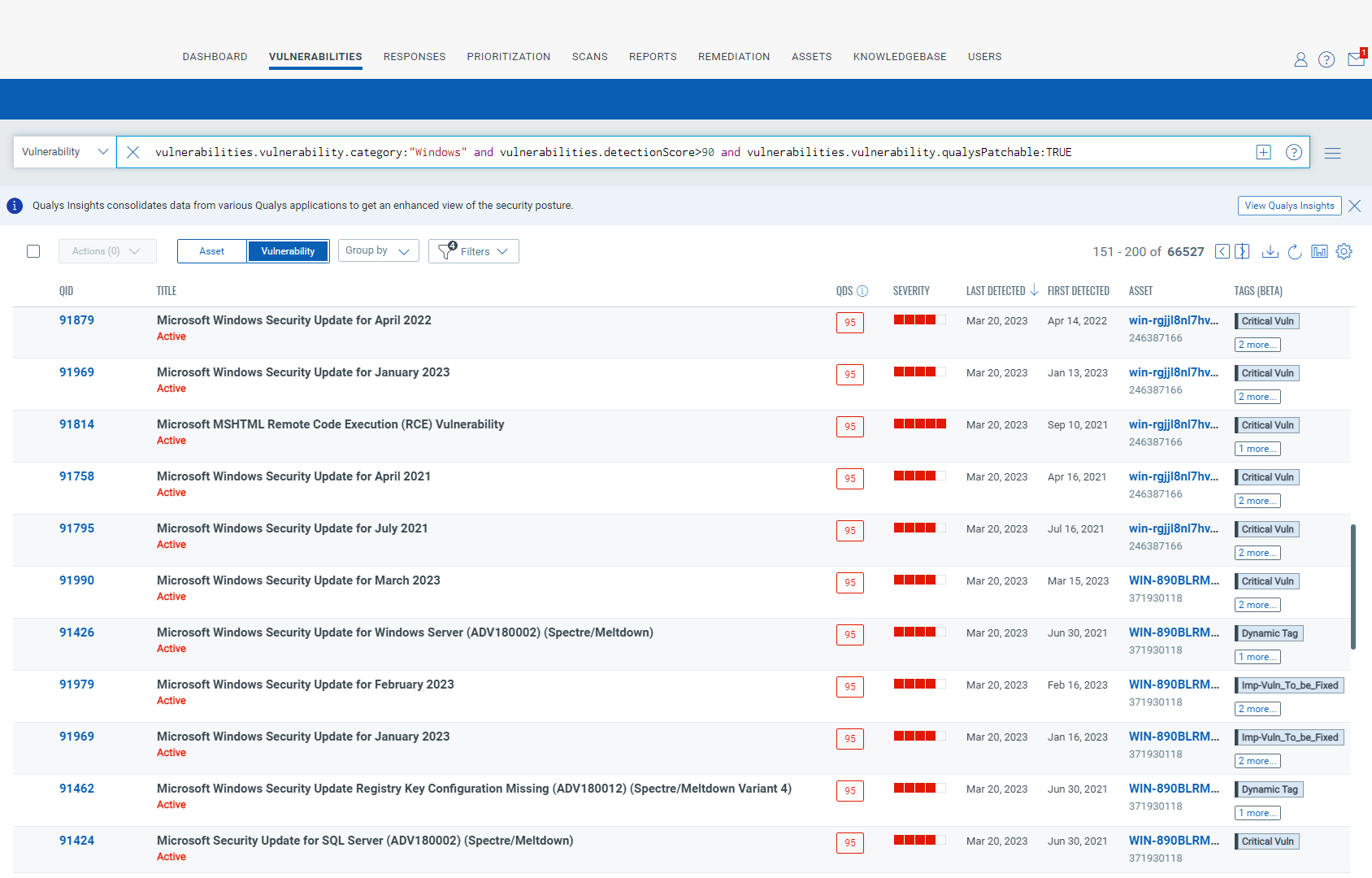This screenshot has width=1372, height=878.
Task: Open table settings gear icon
Action: point(1344,251)
